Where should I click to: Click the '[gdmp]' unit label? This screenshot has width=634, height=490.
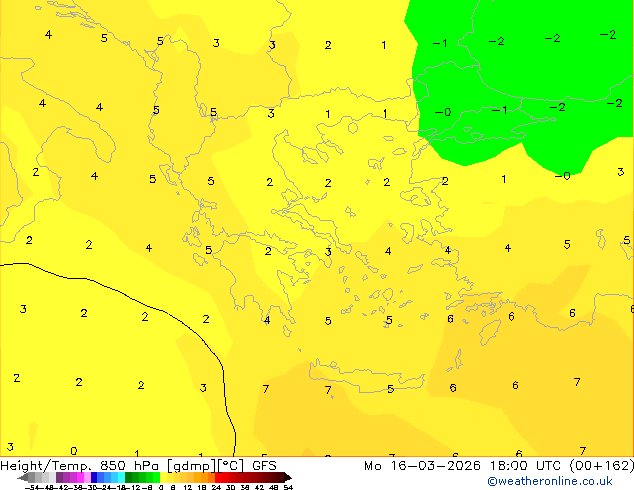(x=192, y=466)
